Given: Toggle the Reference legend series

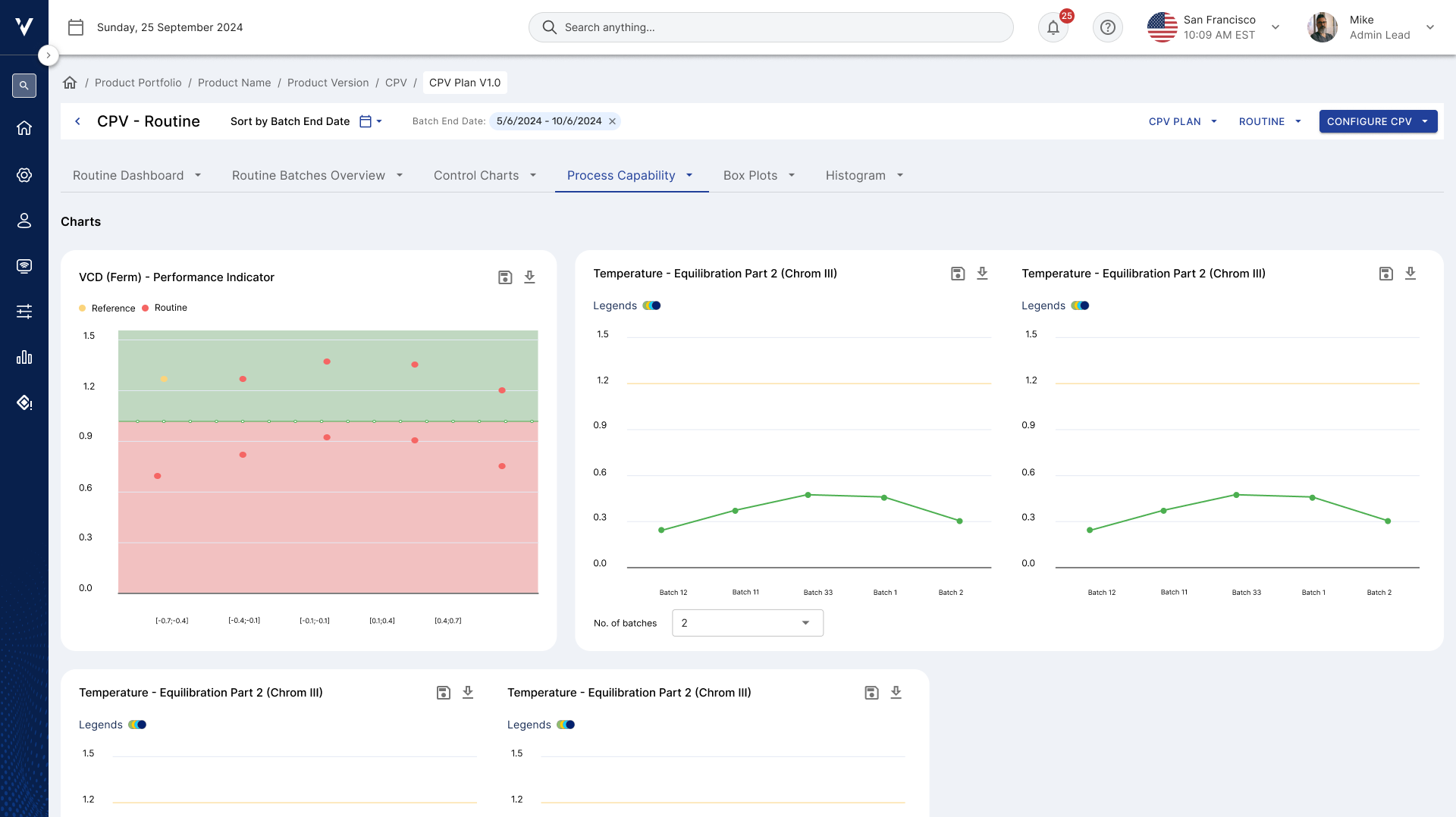Looking at the screenshot, I should (107, 308).
